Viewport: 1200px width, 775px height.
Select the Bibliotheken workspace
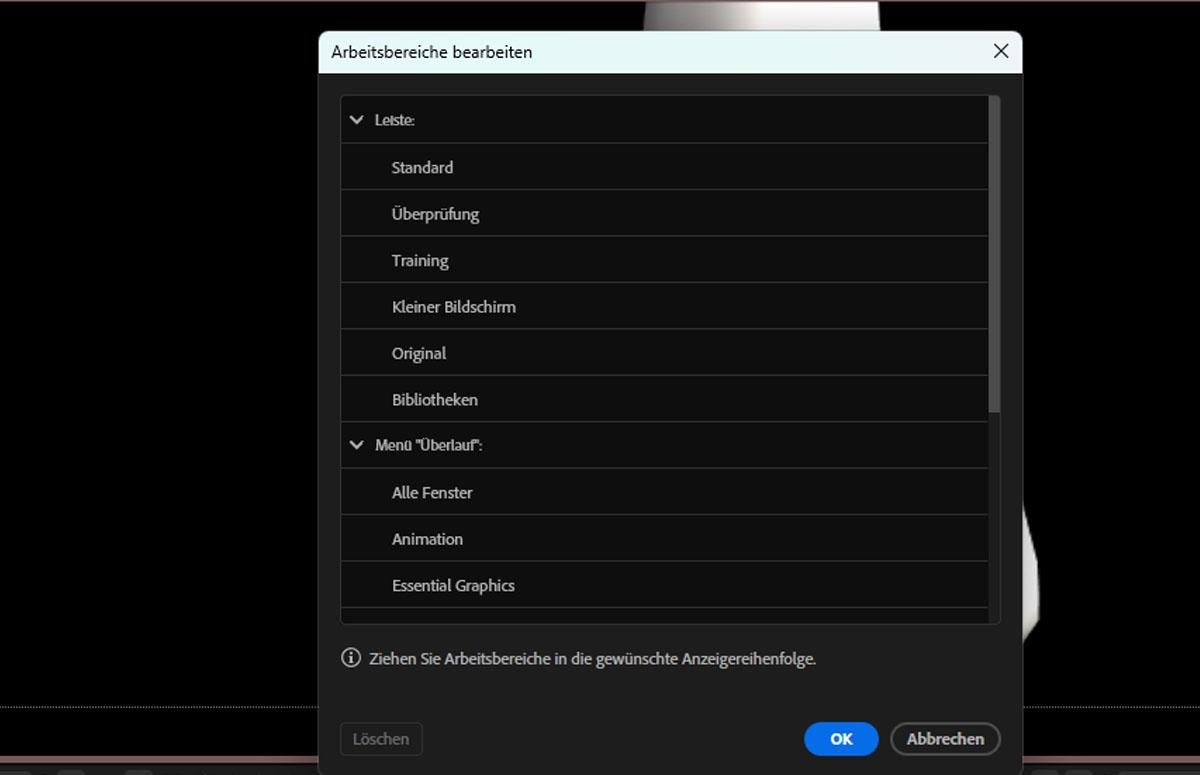435,400
